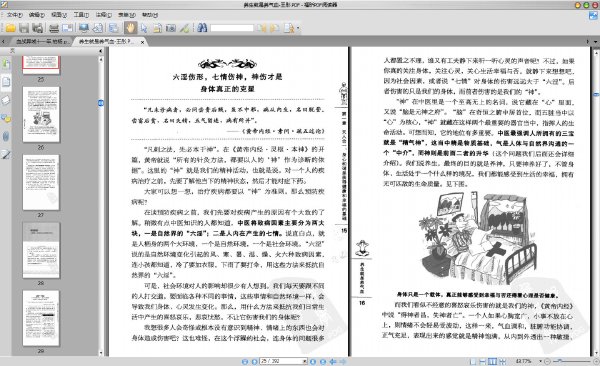Viewport: 600px width, 366px height.
Task: Click the pencil/typewriter tool icon
Action: click(x=184, y=28)
